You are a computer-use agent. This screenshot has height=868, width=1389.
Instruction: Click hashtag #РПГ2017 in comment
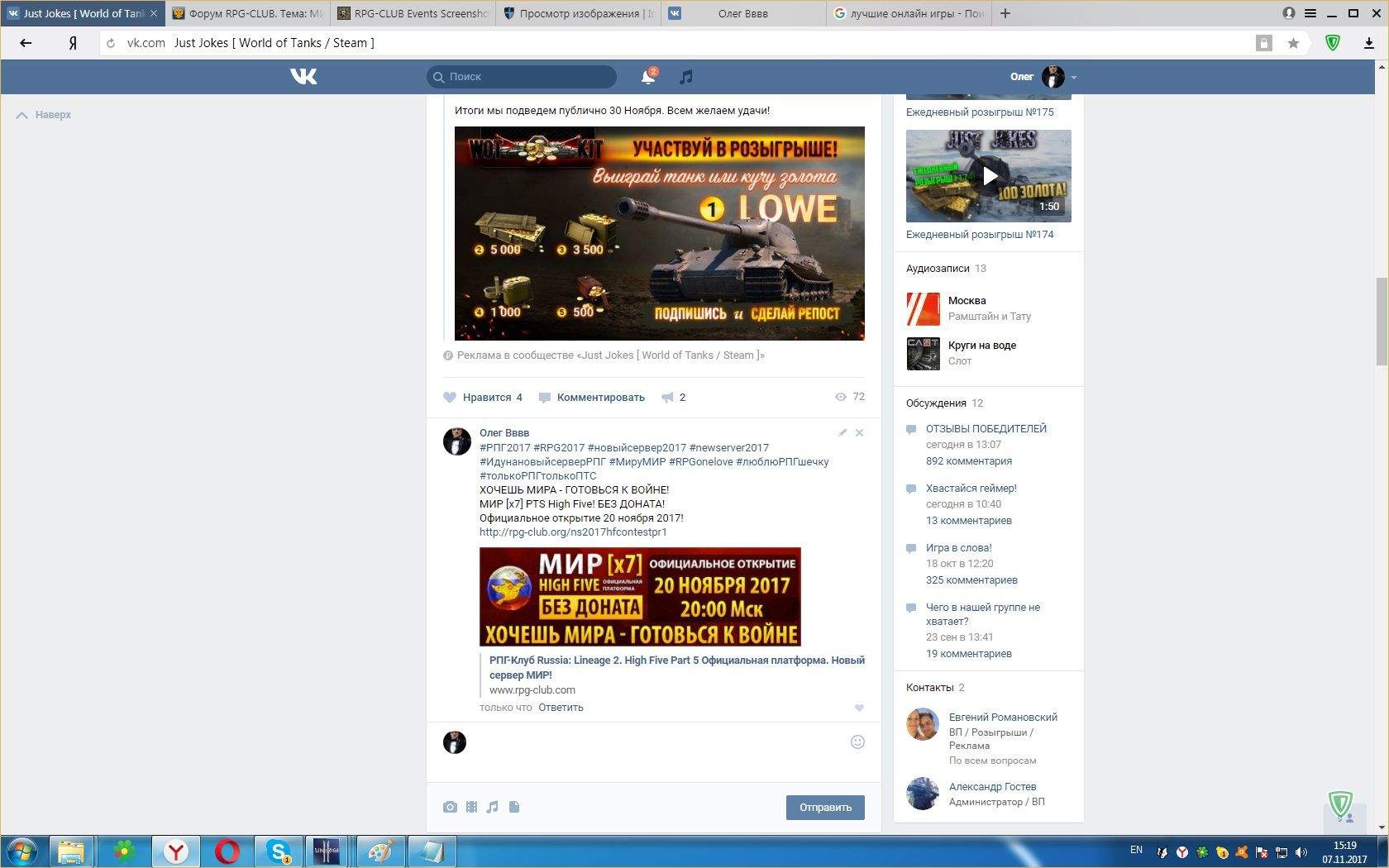click(x=504, y=448)
